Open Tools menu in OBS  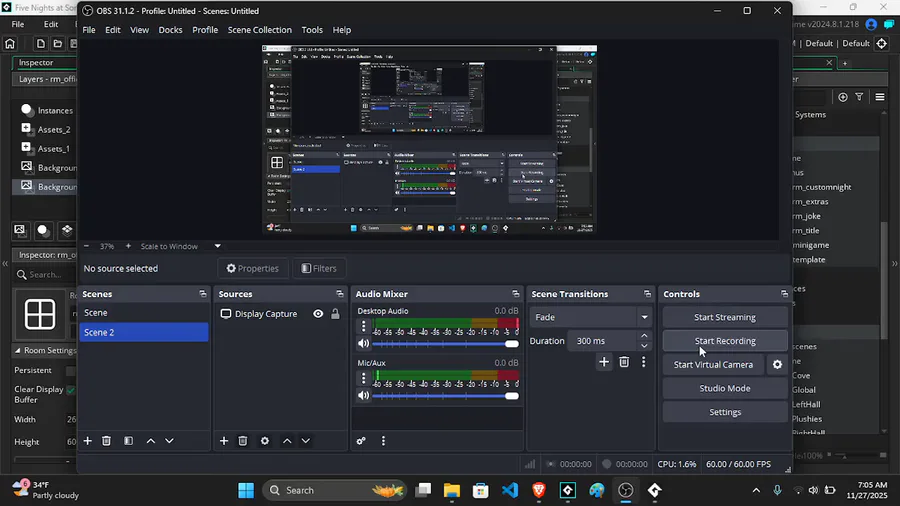click(312, 30)
